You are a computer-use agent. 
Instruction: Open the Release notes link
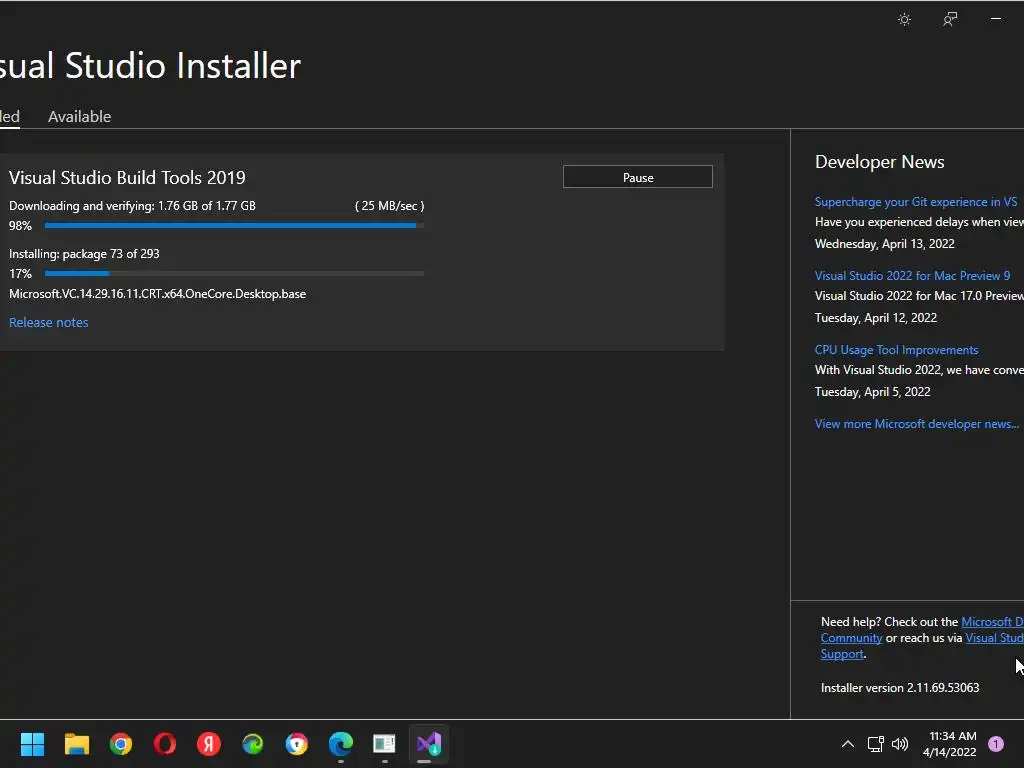(48, 322)
